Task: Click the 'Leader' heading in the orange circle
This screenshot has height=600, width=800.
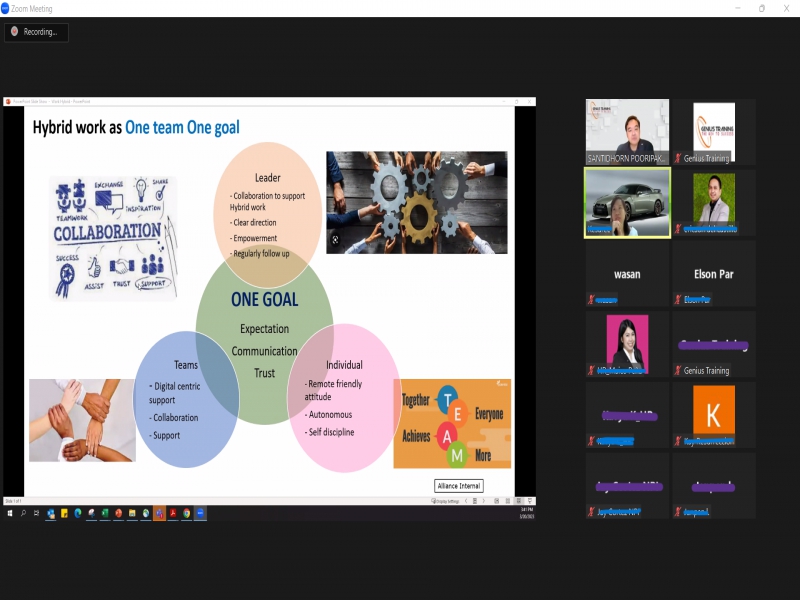Action: pos(267,178)
